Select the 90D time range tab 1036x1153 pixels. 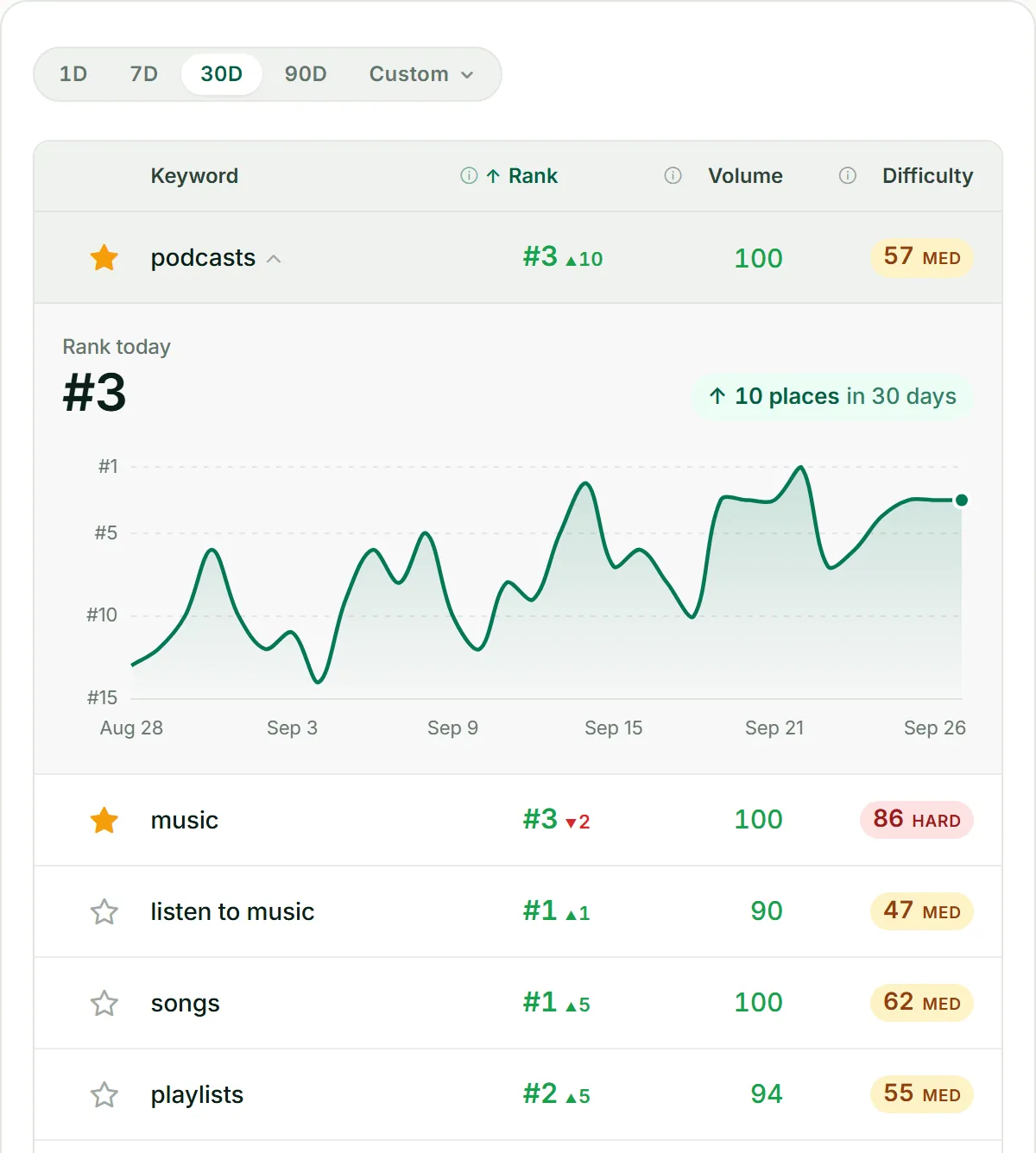tap(306, 74)
